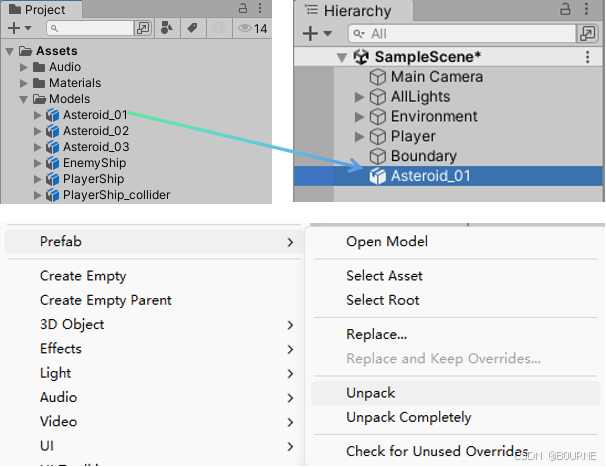Click the Replace... menu entry
The height and width of the screenshot is (467, 606).
pyautogui.click(x=376, y=334)
